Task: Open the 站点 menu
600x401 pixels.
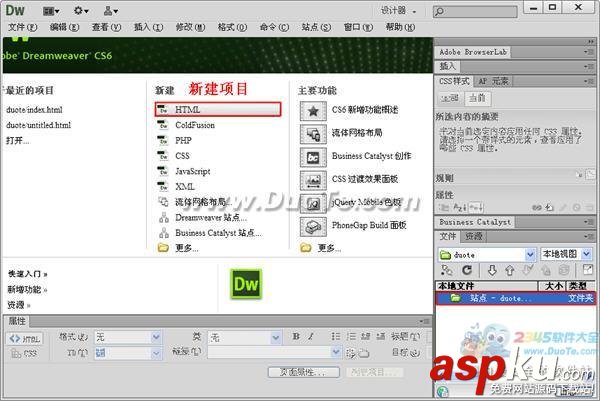Action: [x=316, y=27]
